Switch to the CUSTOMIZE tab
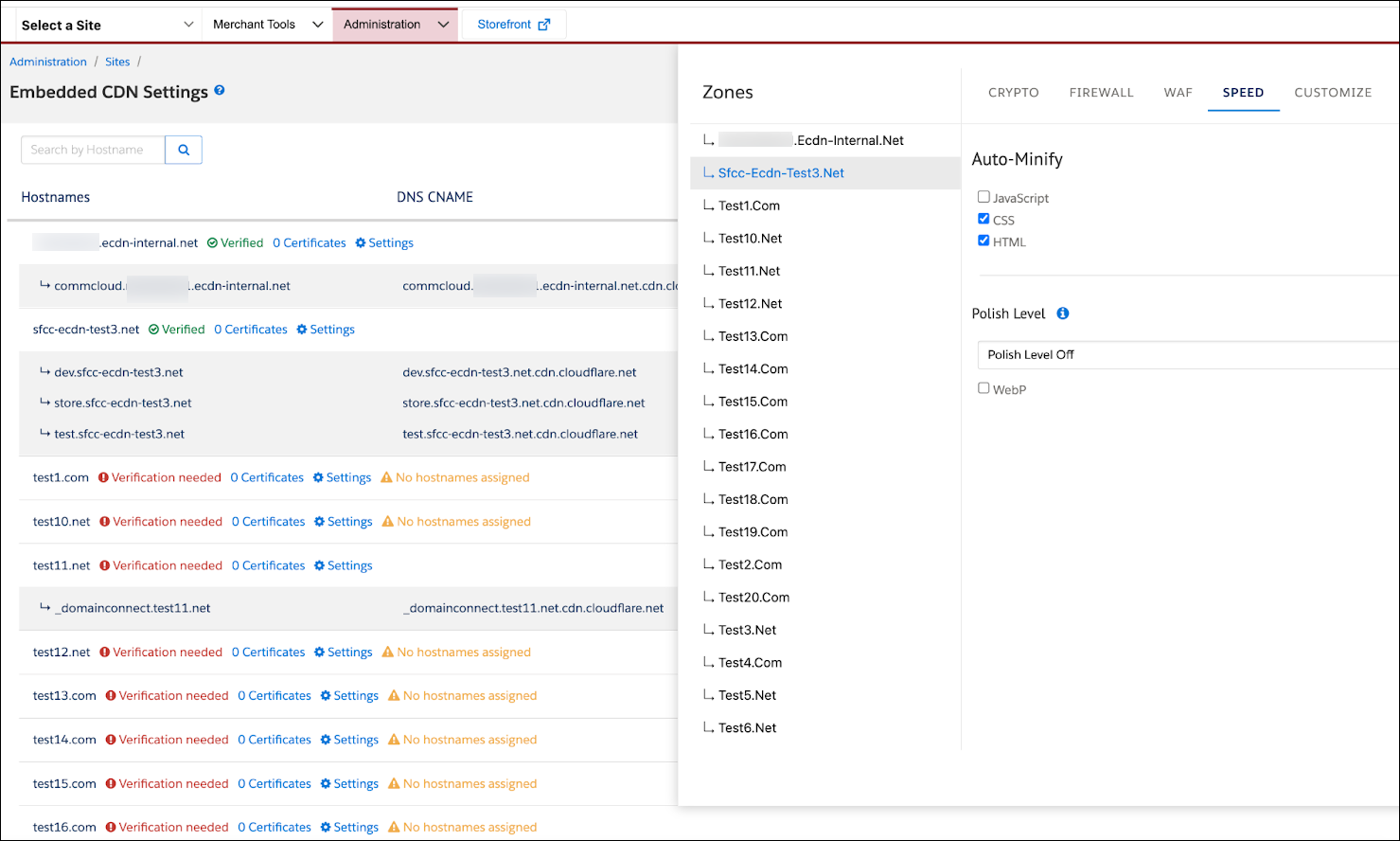Image resolution: width=1400 pixels, height=841 pixels. click(1333, 92)
